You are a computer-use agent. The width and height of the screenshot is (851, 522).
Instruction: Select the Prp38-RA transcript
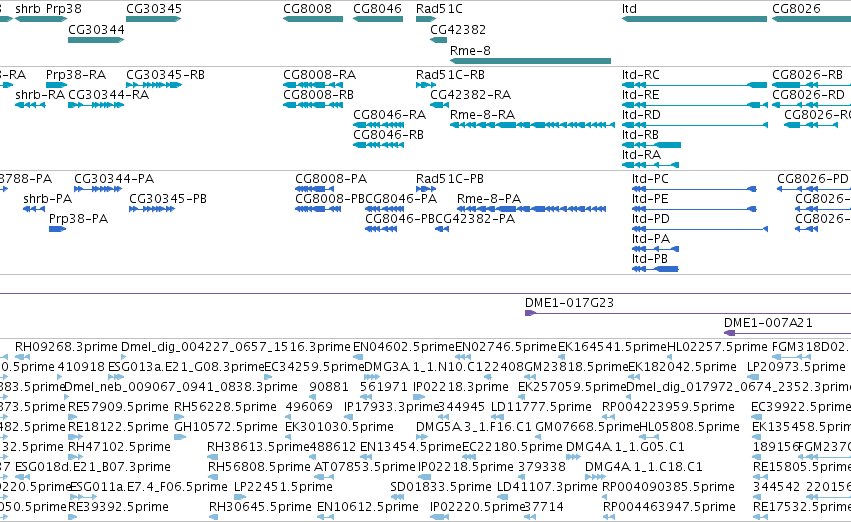56,85
